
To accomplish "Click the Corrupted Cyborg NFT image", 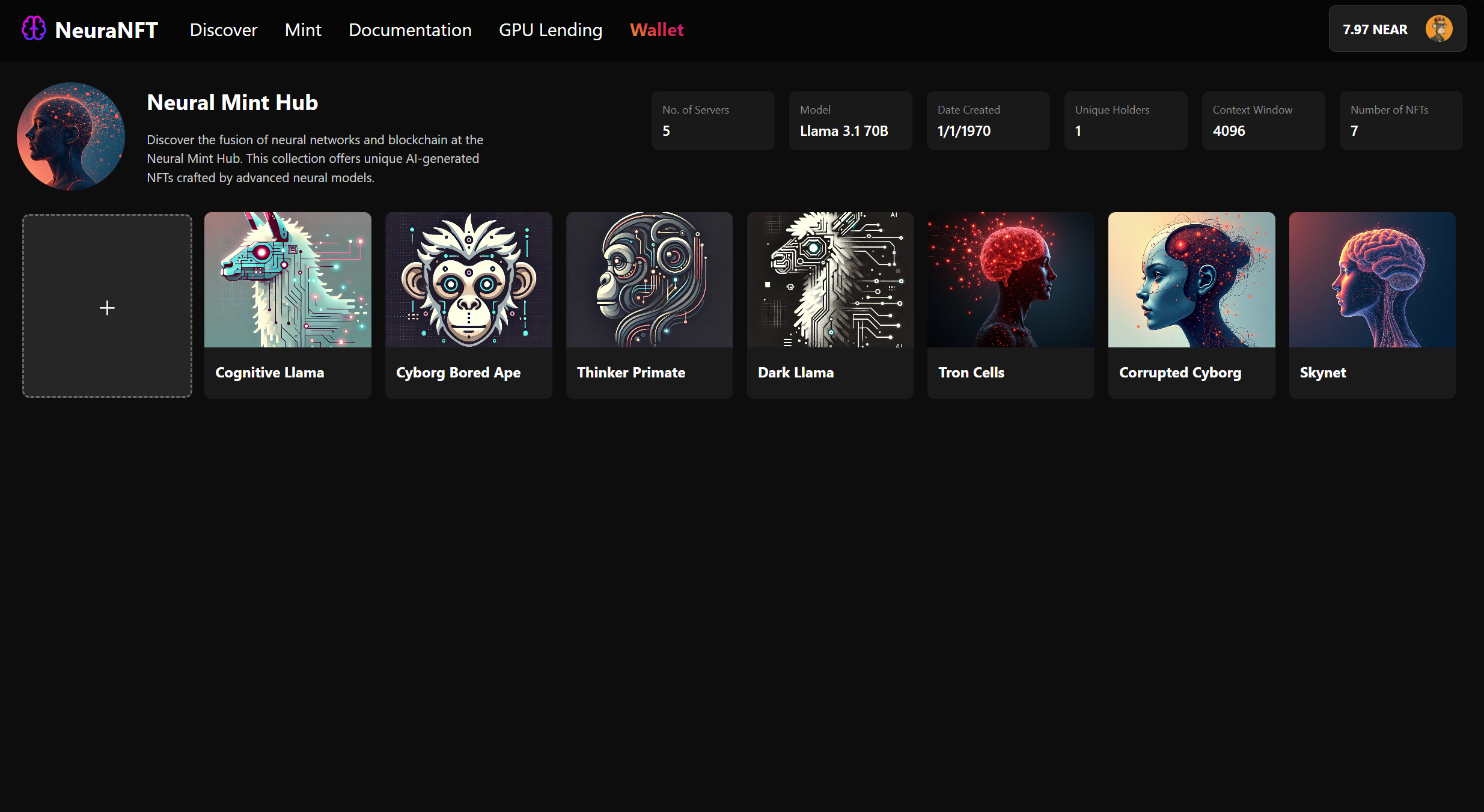I will [x=1191, y=280].
